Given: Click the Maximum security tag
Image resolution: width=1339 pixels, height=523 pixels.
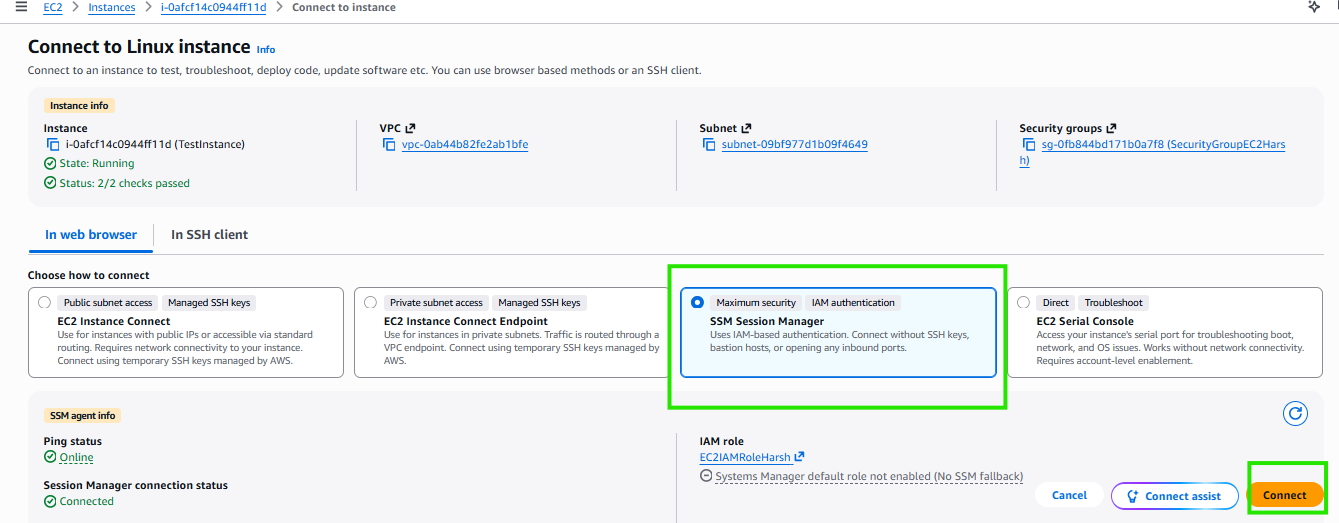Looking at the screenshot, I should pyautogui.click(x=756, y=302).
